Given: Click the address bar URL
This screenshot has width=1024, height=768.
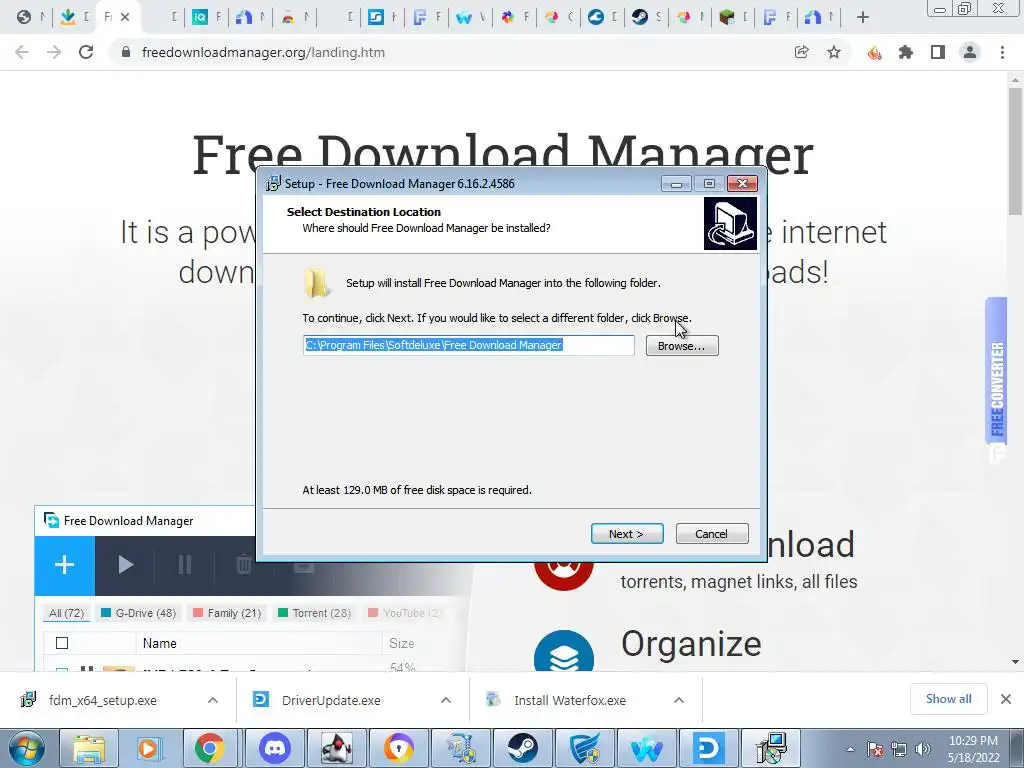Looking at the screenshot, I should tap(263, 52).
